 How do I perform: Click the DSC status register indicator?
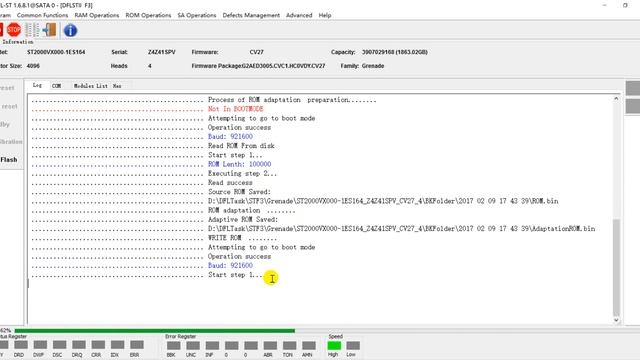coord(59,345)
